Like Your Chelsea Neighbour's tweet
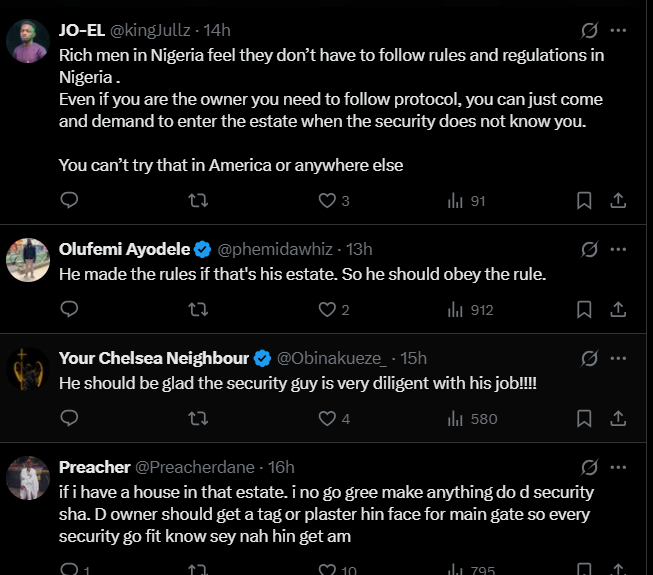 tap(326, 419)
